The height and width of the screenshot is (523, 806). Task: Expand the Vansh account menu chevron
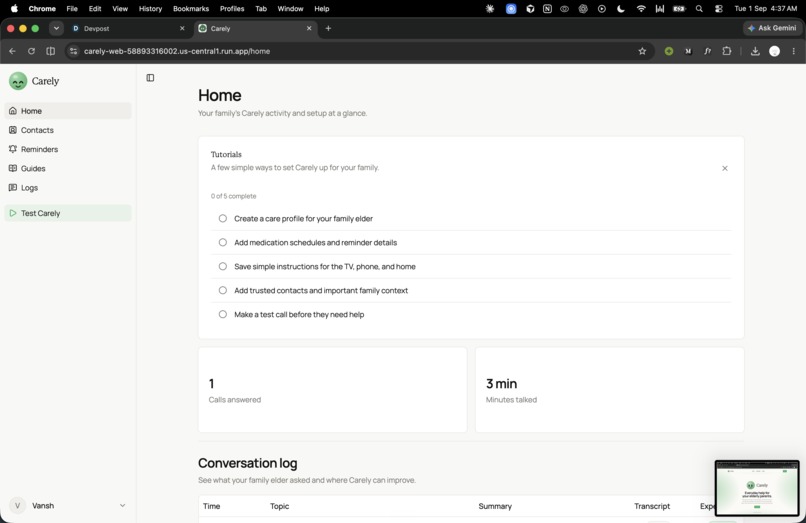coord(122,506)
